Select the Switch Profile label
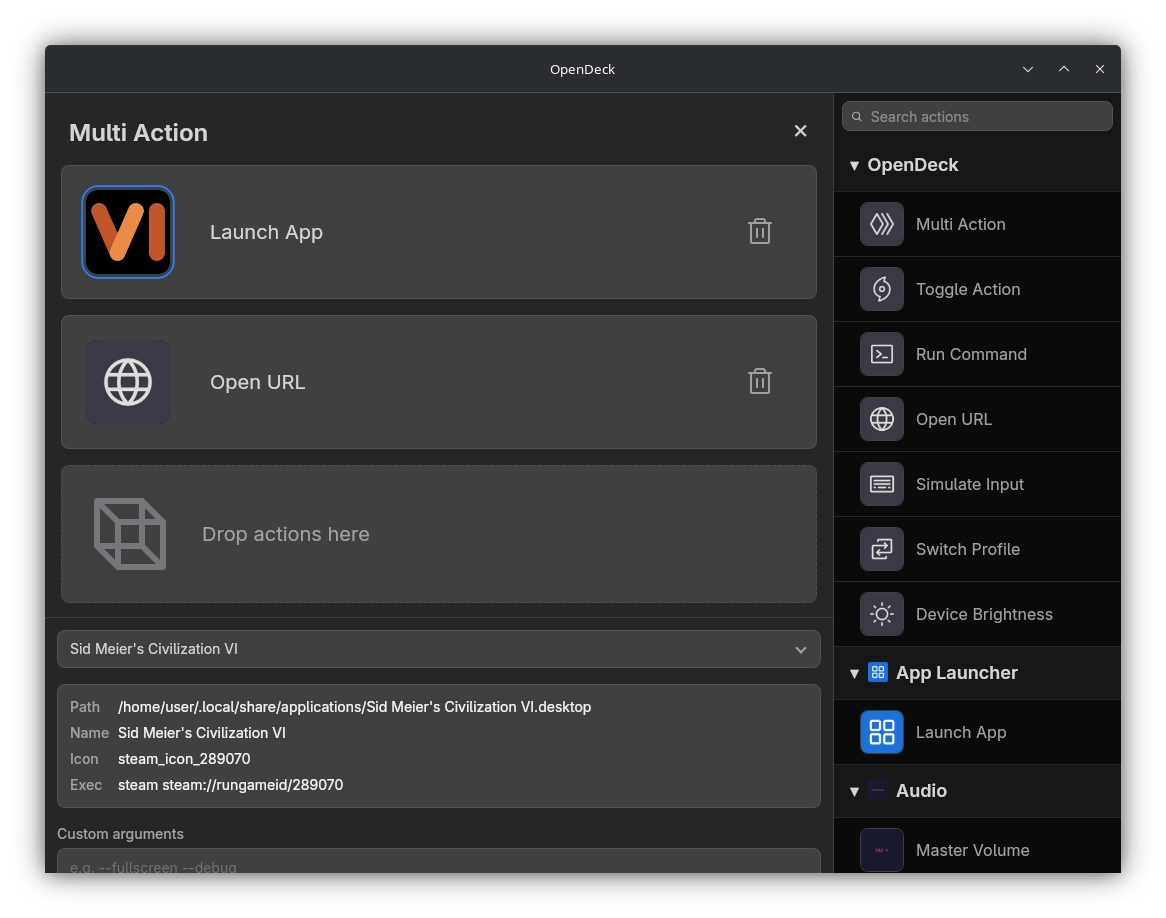The width and height of the screenshot is (1166, 918). point(967,549)
